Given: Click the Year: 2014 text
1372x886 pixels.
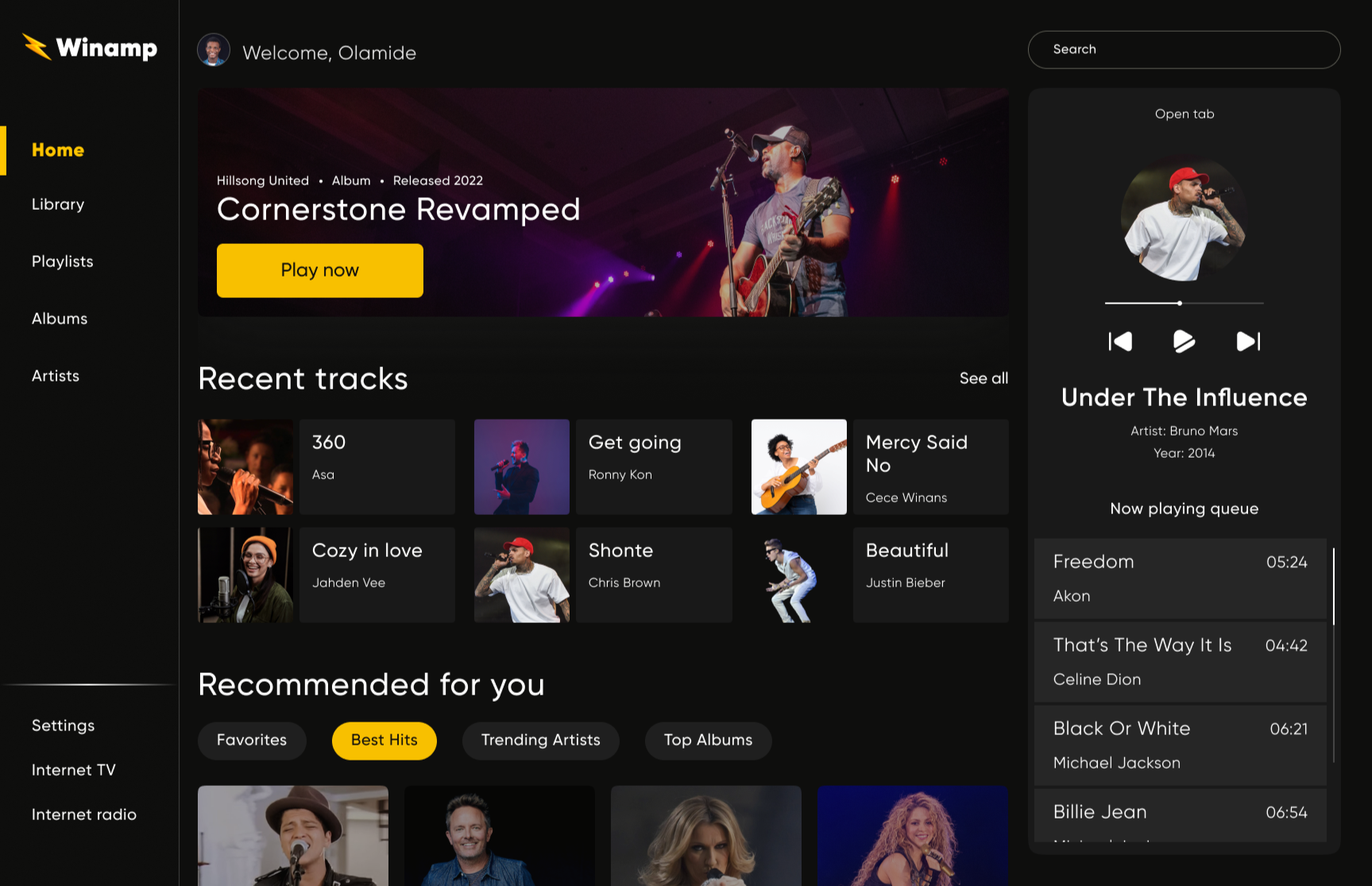Looking at the screenshot, I should coord(1184,454).
